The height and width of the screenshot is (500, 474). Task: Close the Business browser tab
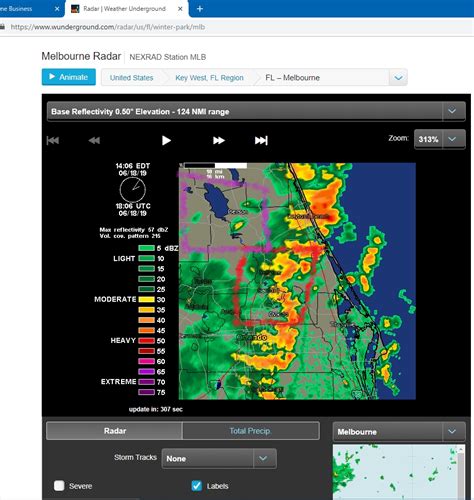(x=57, y=9)
